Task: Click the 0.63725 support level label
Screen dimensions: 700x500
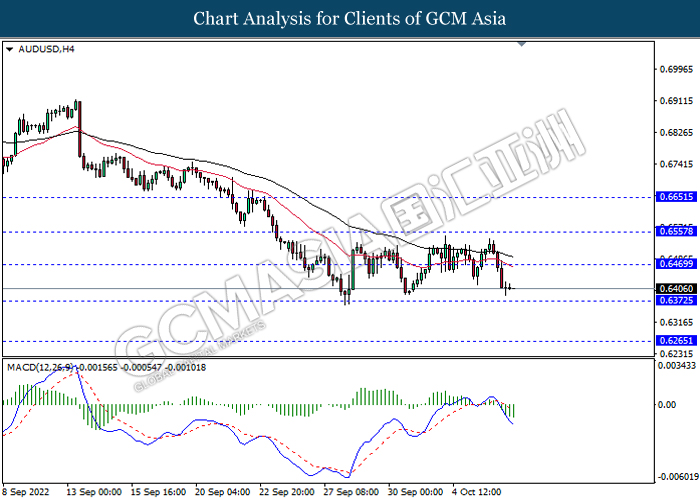Action: point(676,300)
